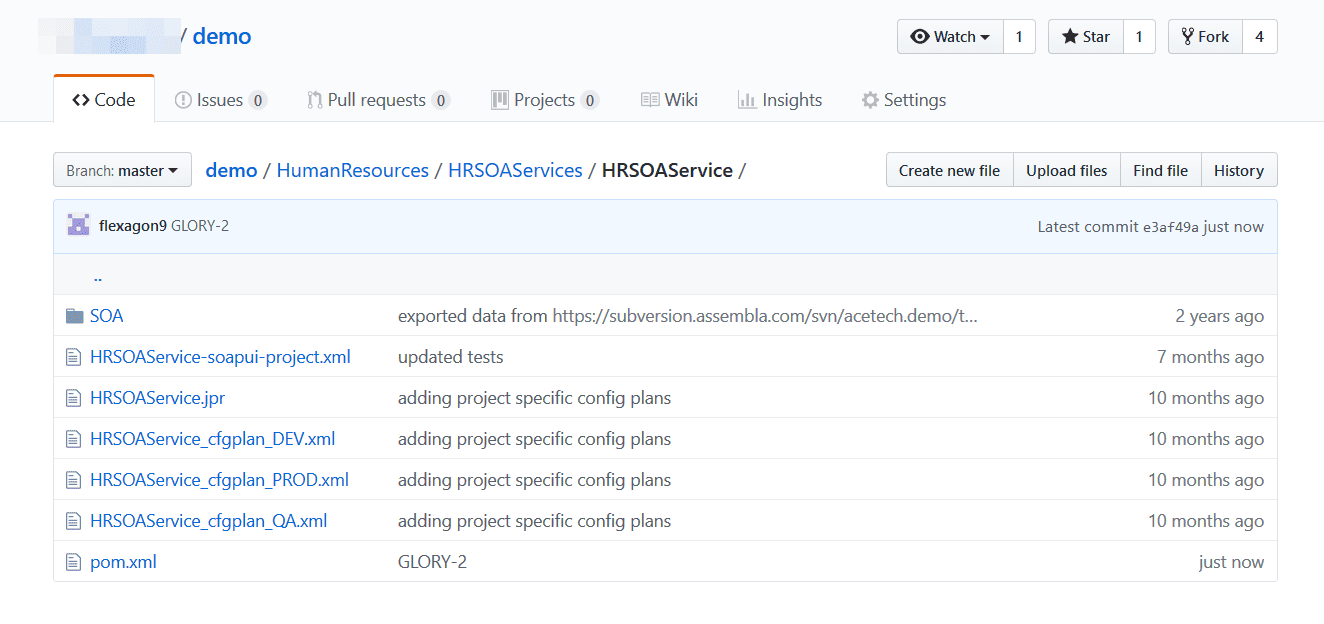Click the Settings gear icon tab

pyautogui.click(x=870, y=100)
